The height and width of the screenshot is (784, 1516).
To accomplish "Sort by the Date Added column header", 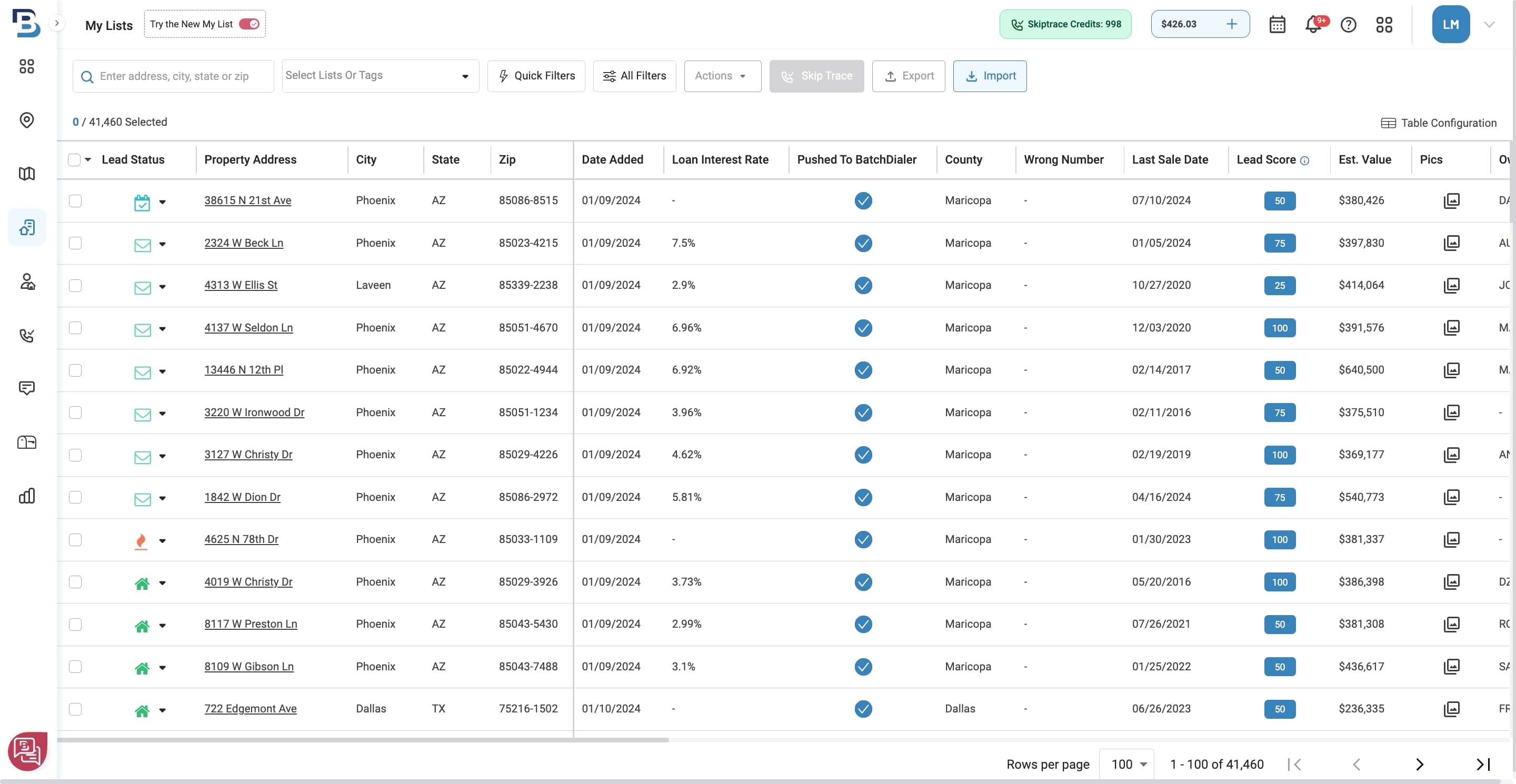I will (x=612, y=159).
